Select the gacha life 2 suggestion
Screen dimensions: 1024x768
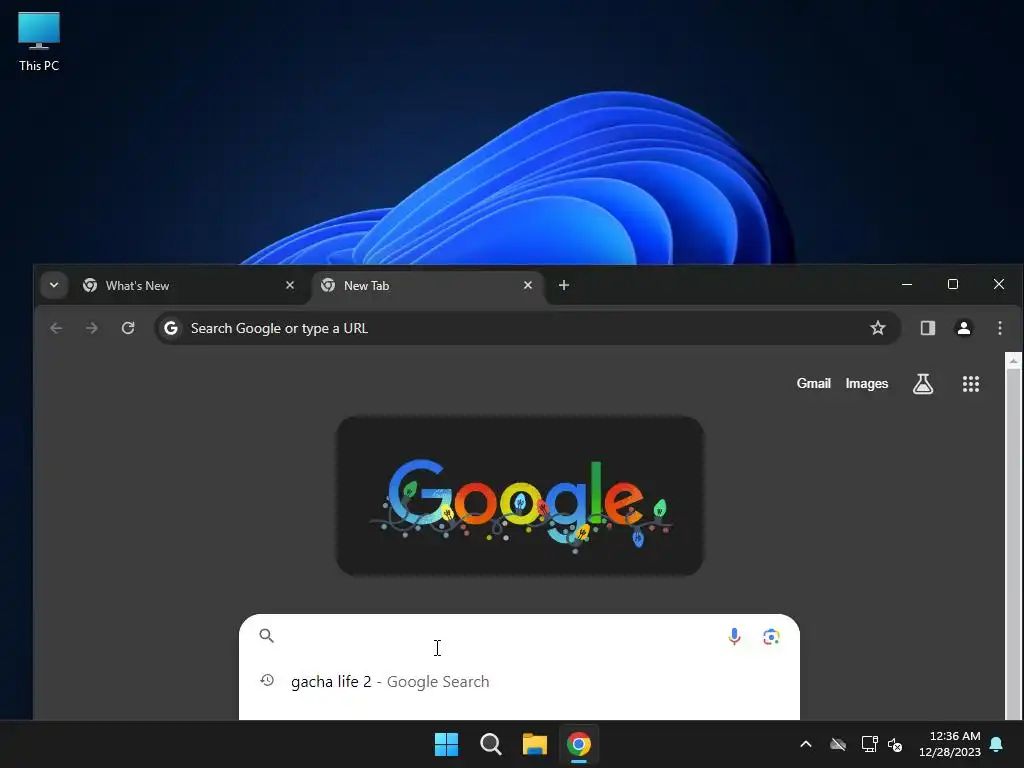click(x=520, y=681)
